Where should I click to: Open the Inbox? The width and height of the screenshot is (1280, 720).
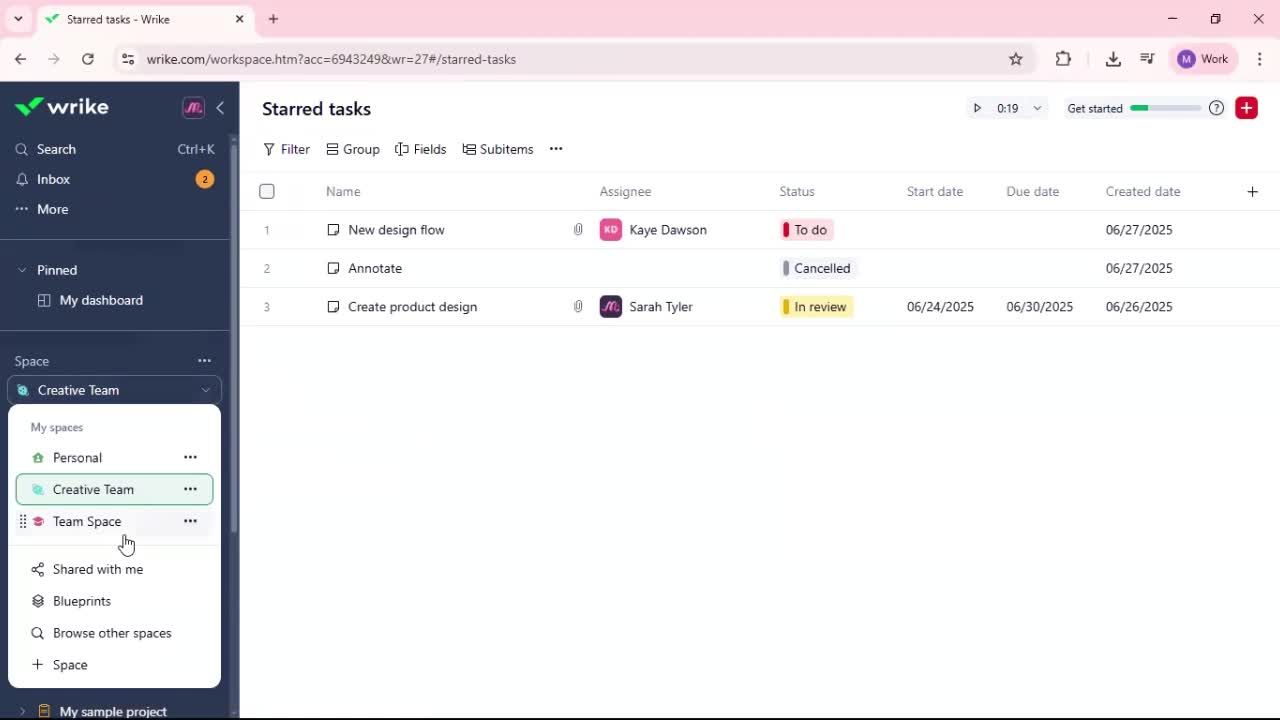(x=53, y=179)
